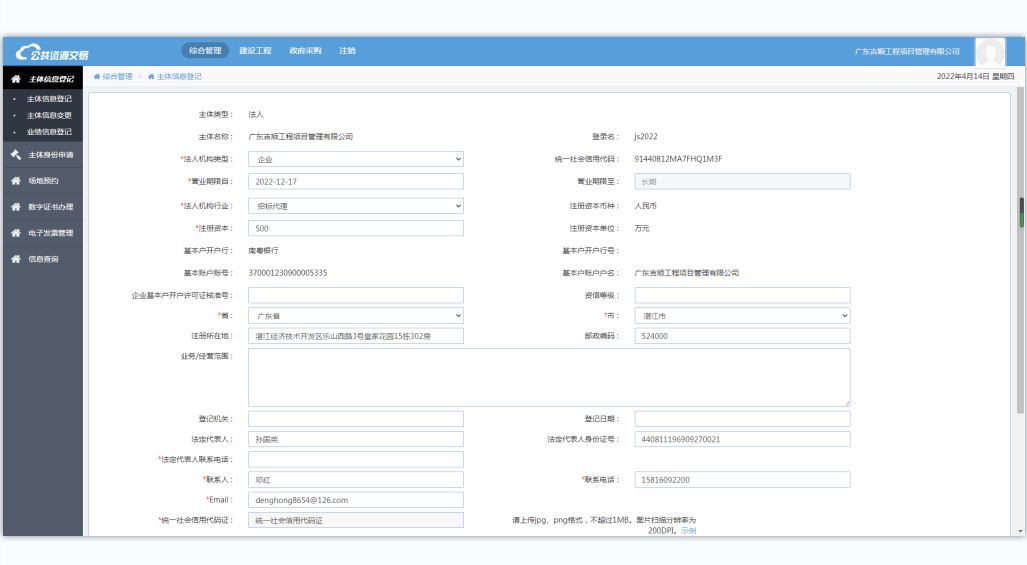
Task: Click the user avatar in the top-right corner
Action: coord(990,52)
